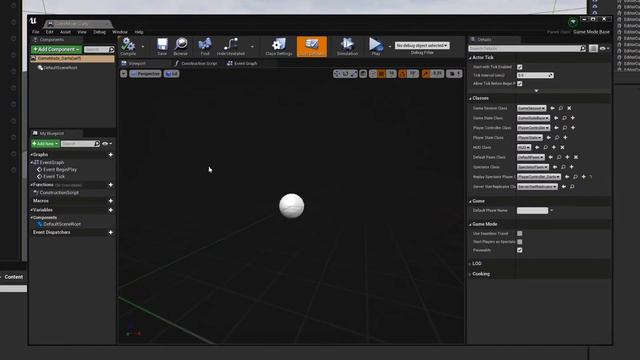
Task: Play the blueprint preview
Action: coord(376,46)
